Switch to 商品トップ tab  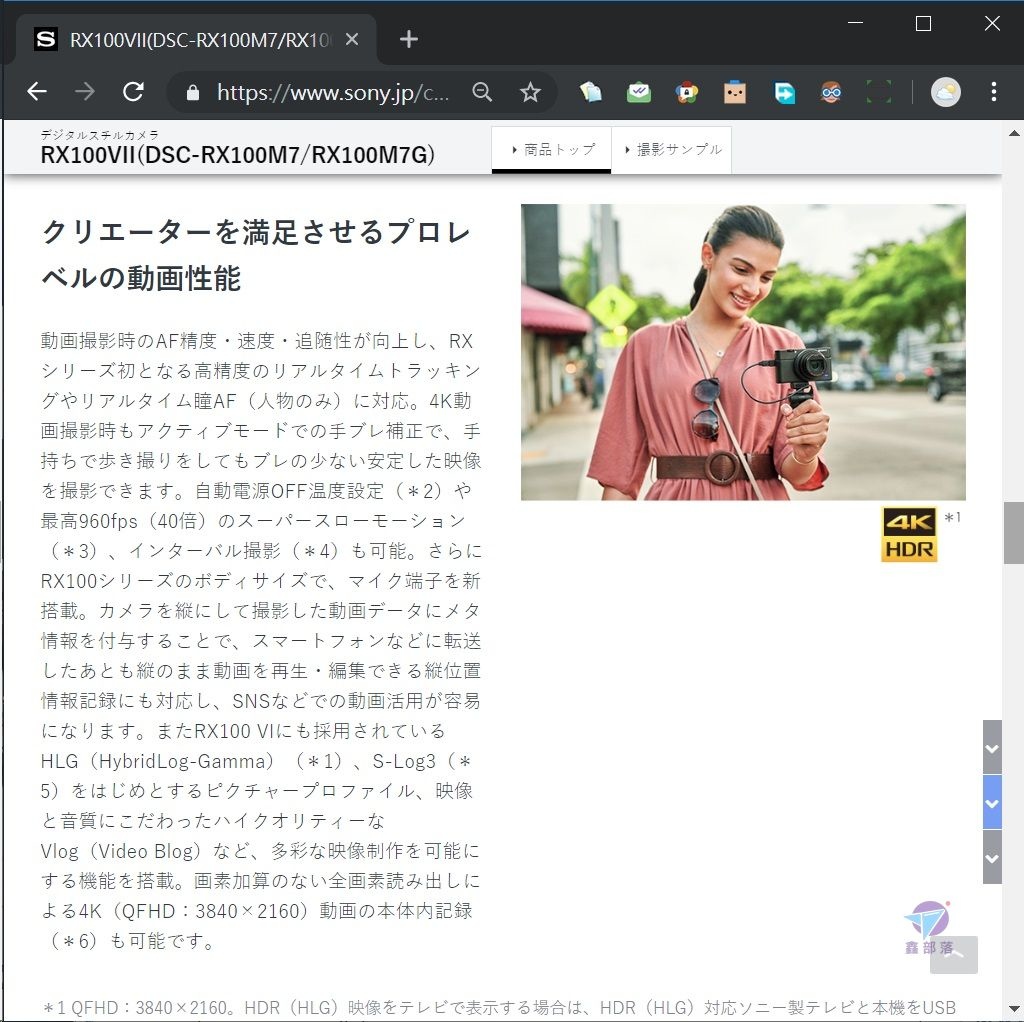tap(551, 150)
